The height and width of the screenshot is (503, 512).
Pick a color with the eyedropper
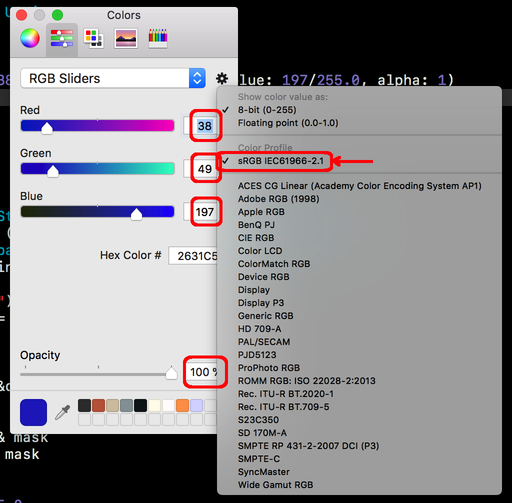tap(63, 412)
